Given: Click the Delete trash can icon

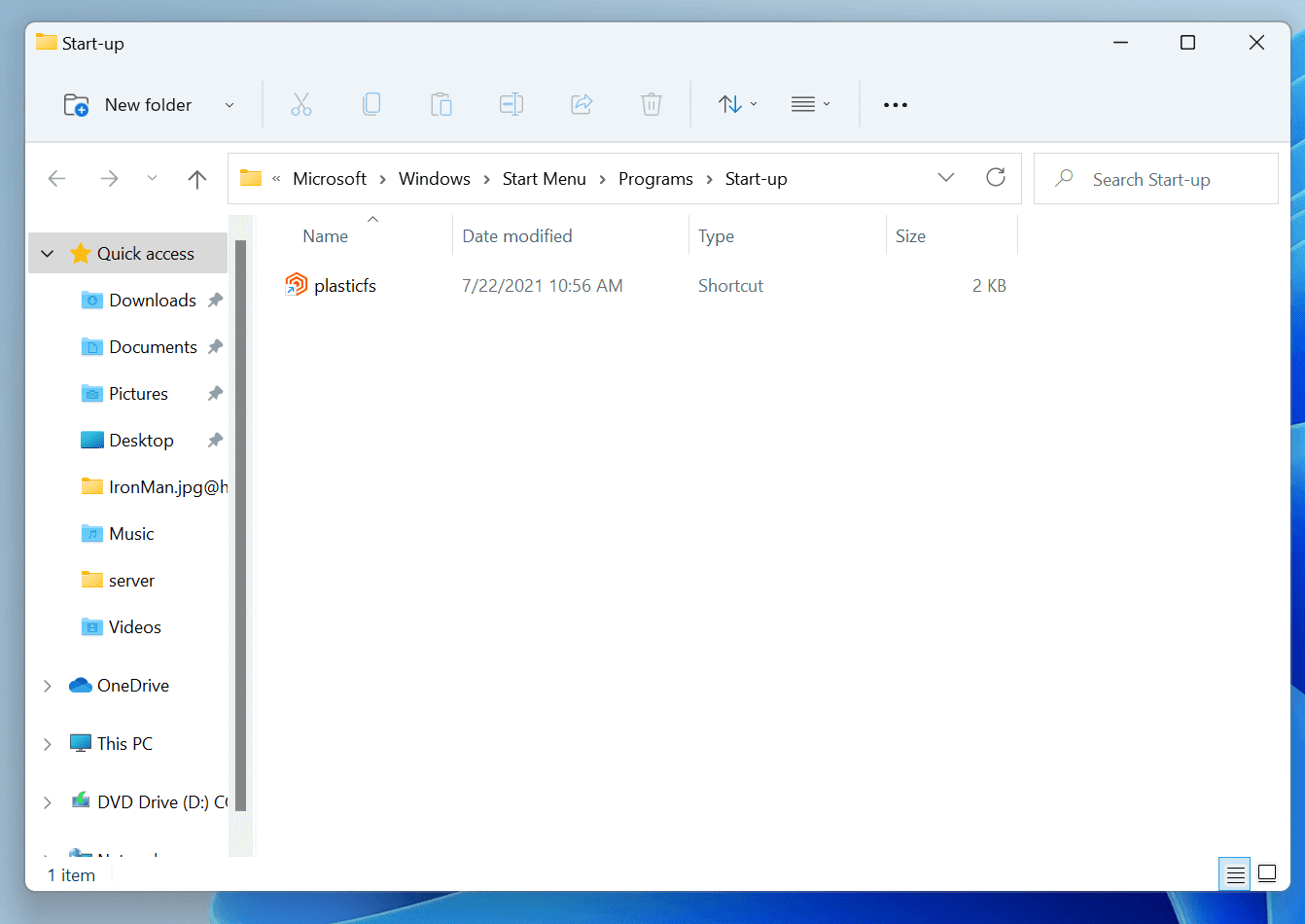Looking at the screenshot, I should point(652,104).
